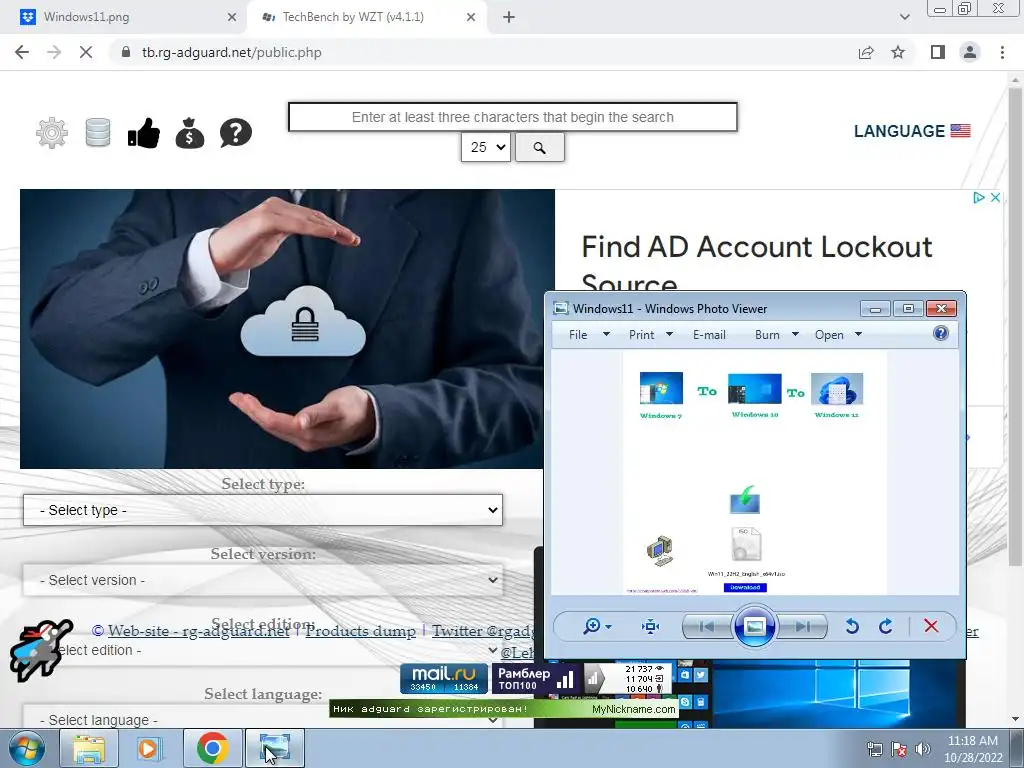
Task: Click the database stack icon
Action: pos(98,133)
